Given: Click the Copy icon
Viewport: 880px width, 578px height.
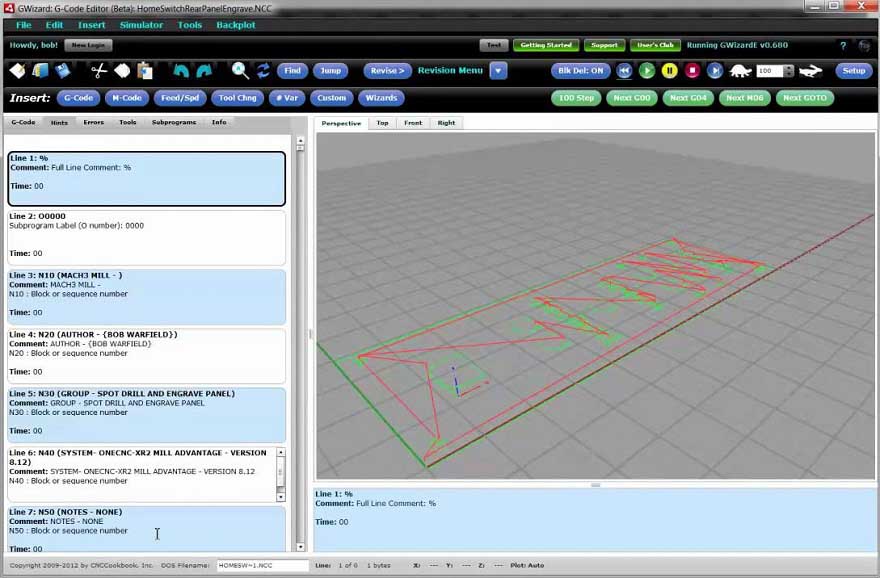Looking at the screenshot, I should click(122, 71).
